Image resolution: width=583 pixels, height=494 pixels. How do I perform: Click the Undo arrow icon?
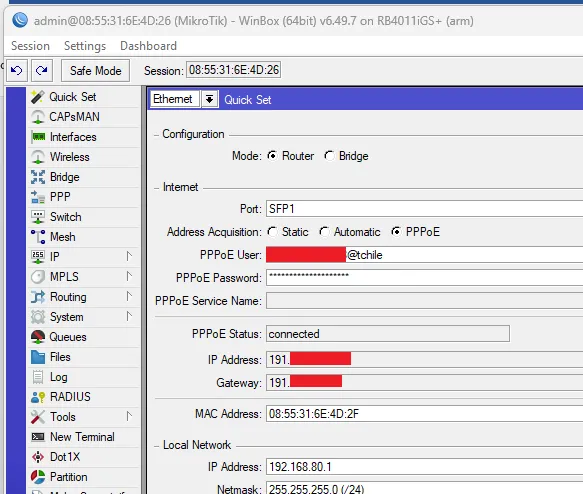[x=17, y=70]
